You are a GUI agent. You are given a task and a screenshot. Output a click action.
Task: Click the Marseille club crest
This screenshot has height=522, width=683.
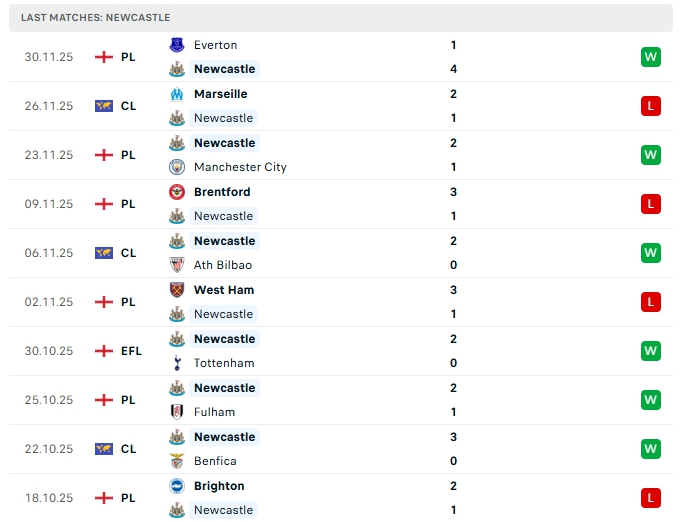click(177, 94)
